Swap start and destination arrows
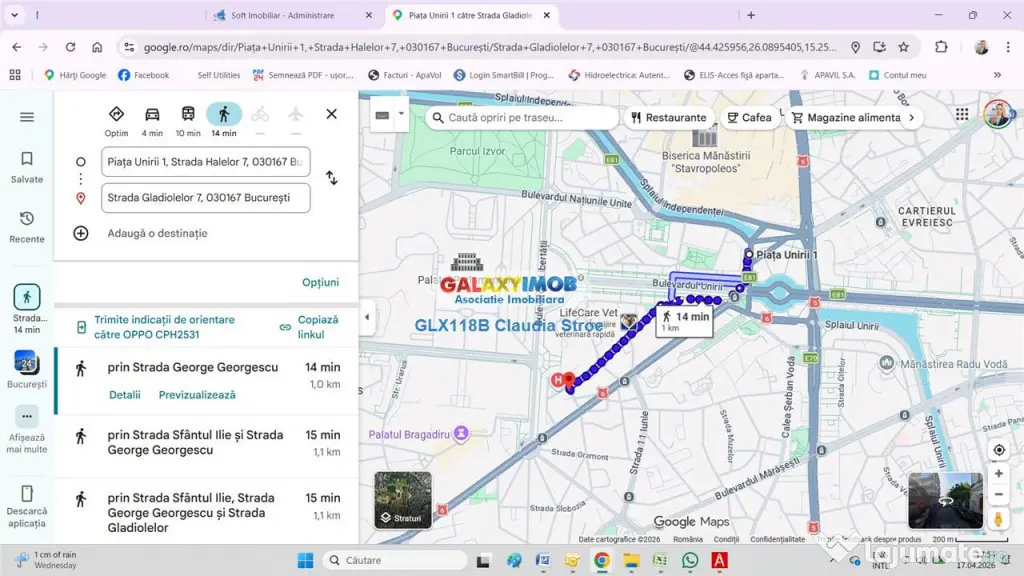1024x576 pixels. coord(332,178)
